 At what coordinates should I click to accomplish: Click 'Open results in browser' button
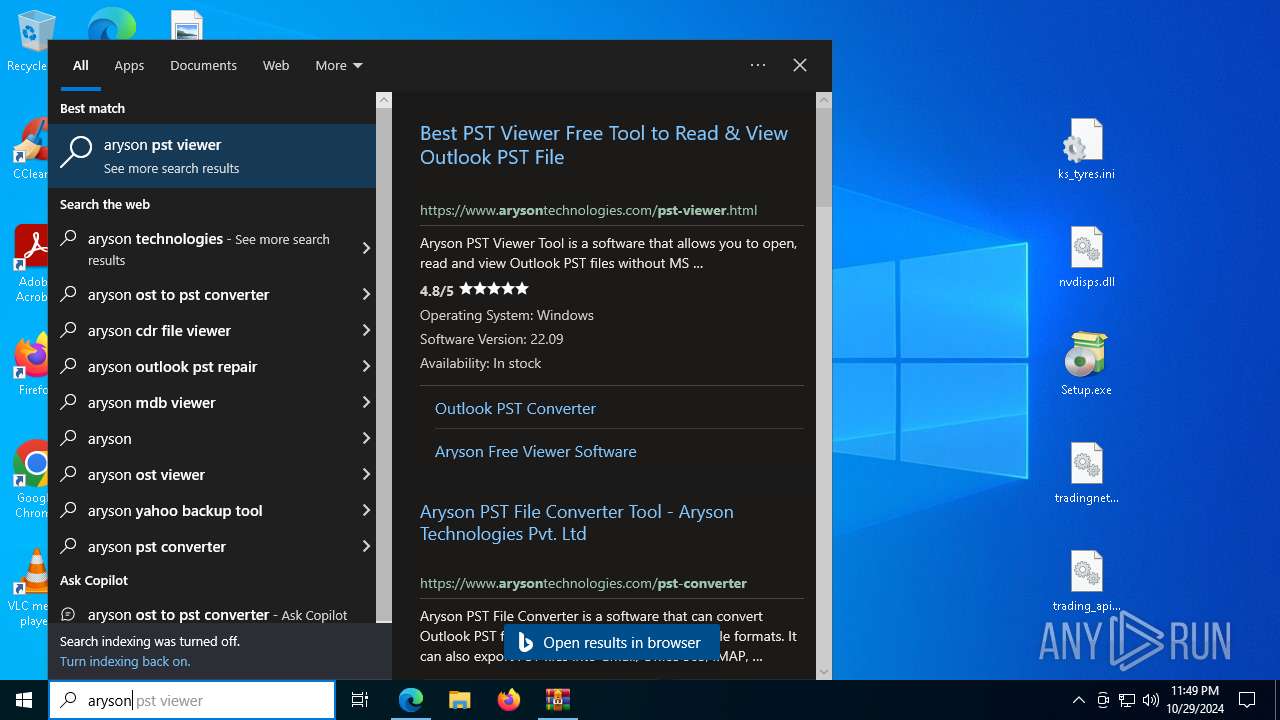click(x=610, y=643)
